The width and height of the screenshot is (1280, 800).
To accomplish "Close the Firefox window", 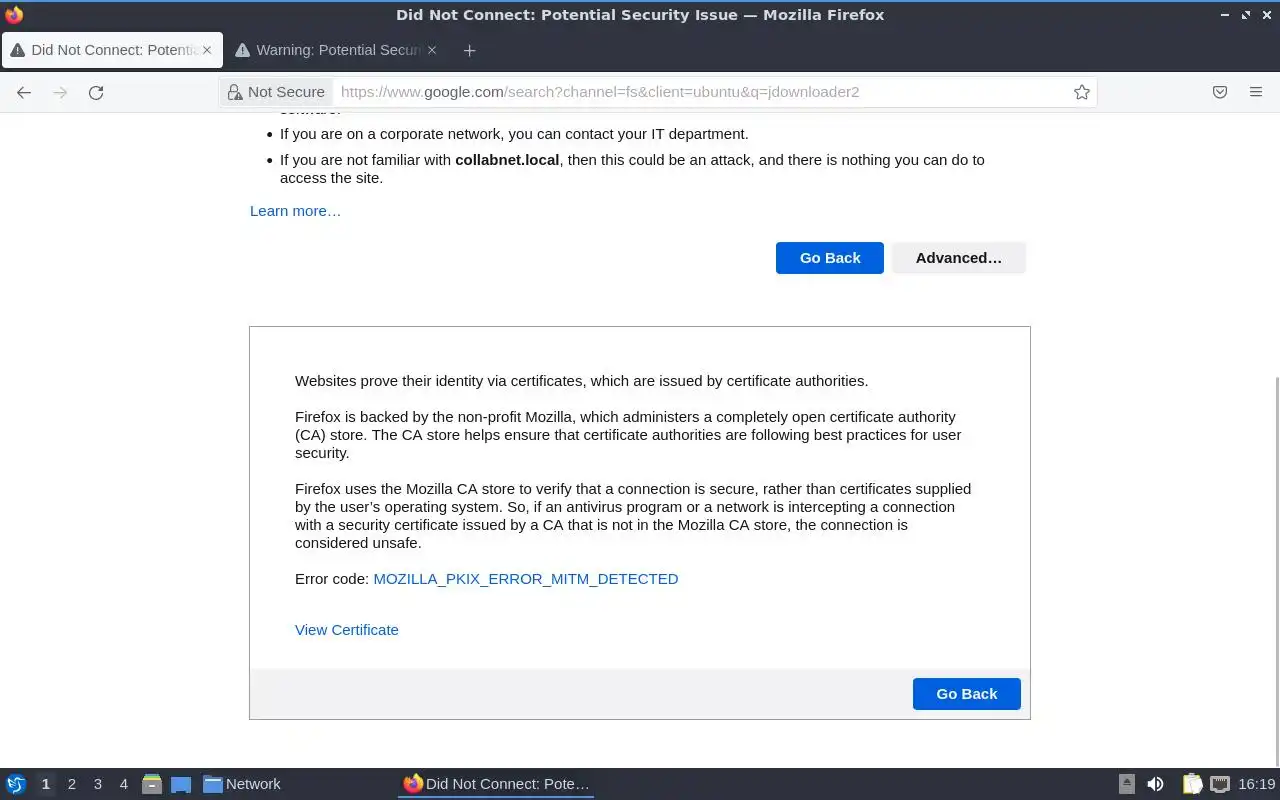I will pos(1265,15).
